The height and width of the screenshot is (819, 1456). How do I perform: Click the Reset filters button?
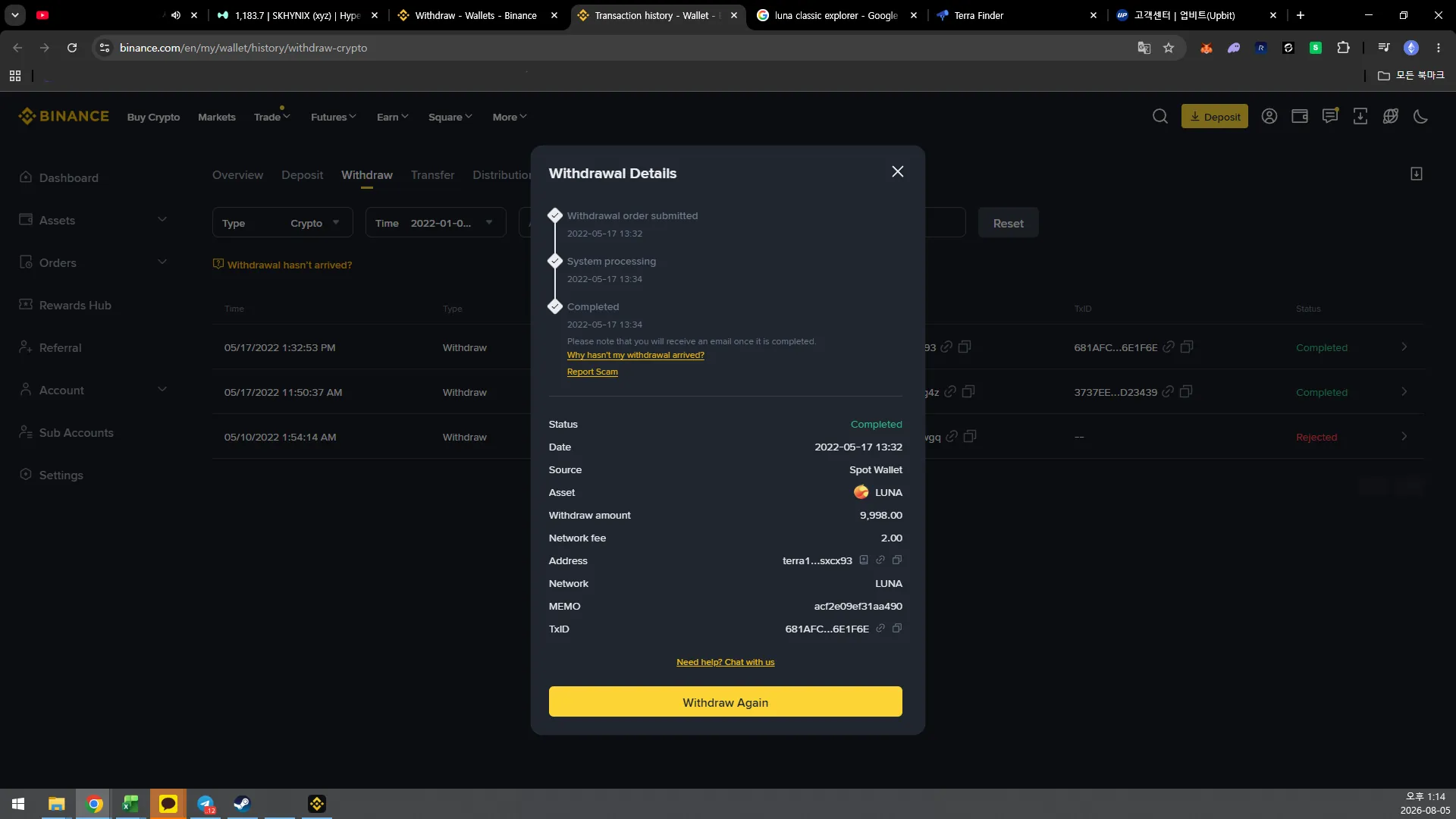(x=1008, y=223)
